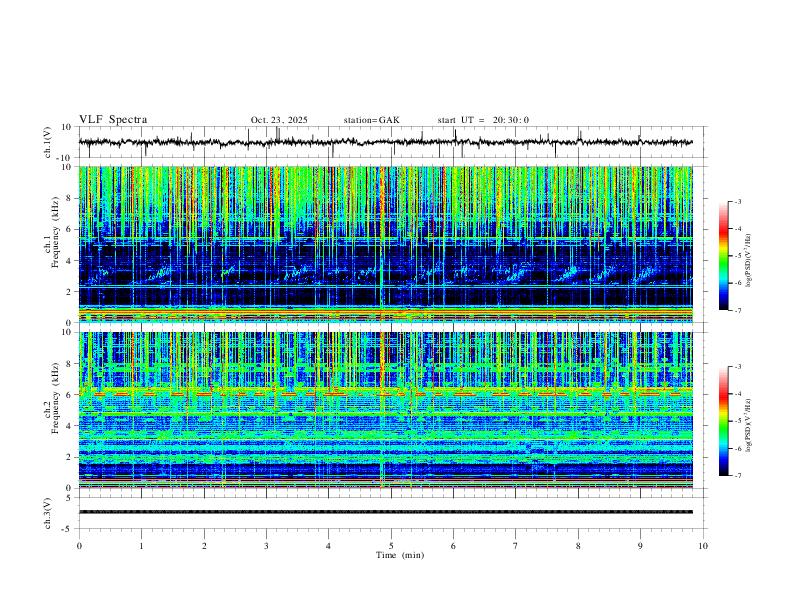The height and width of the screenshot is (612, 792).
Task: Click the ch.1 black voltage waveform trace
Action: (385, 142)
